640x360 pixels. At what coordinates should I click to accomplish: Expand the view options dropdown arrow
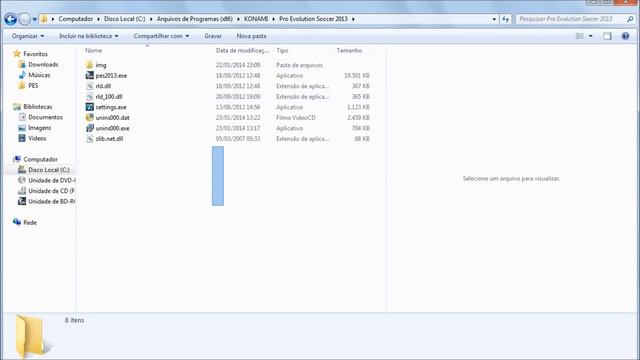[x=590, y=36]
